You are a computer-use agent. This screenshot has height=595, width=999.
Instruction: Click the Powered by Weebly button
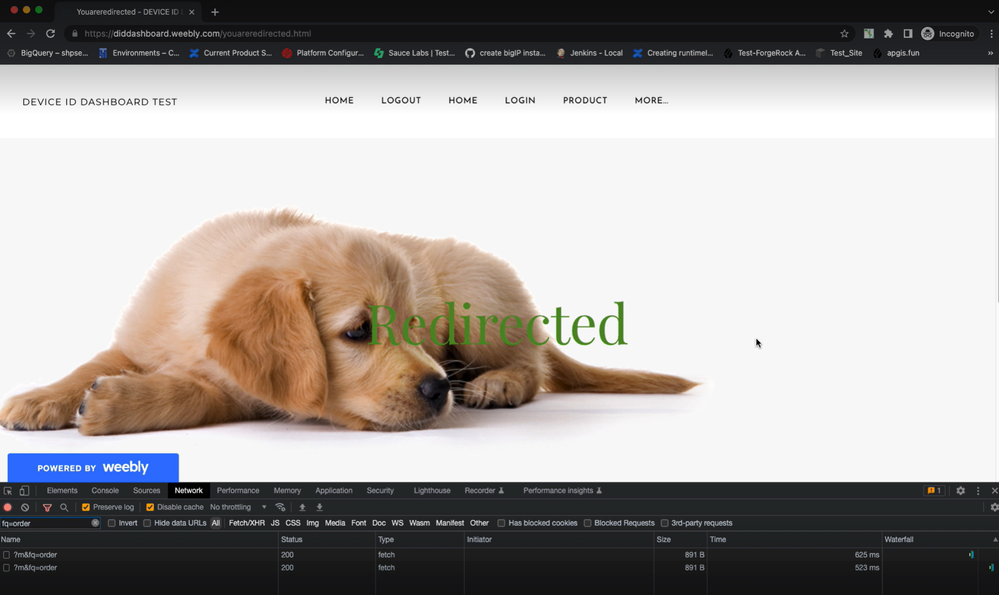[93, 467]
